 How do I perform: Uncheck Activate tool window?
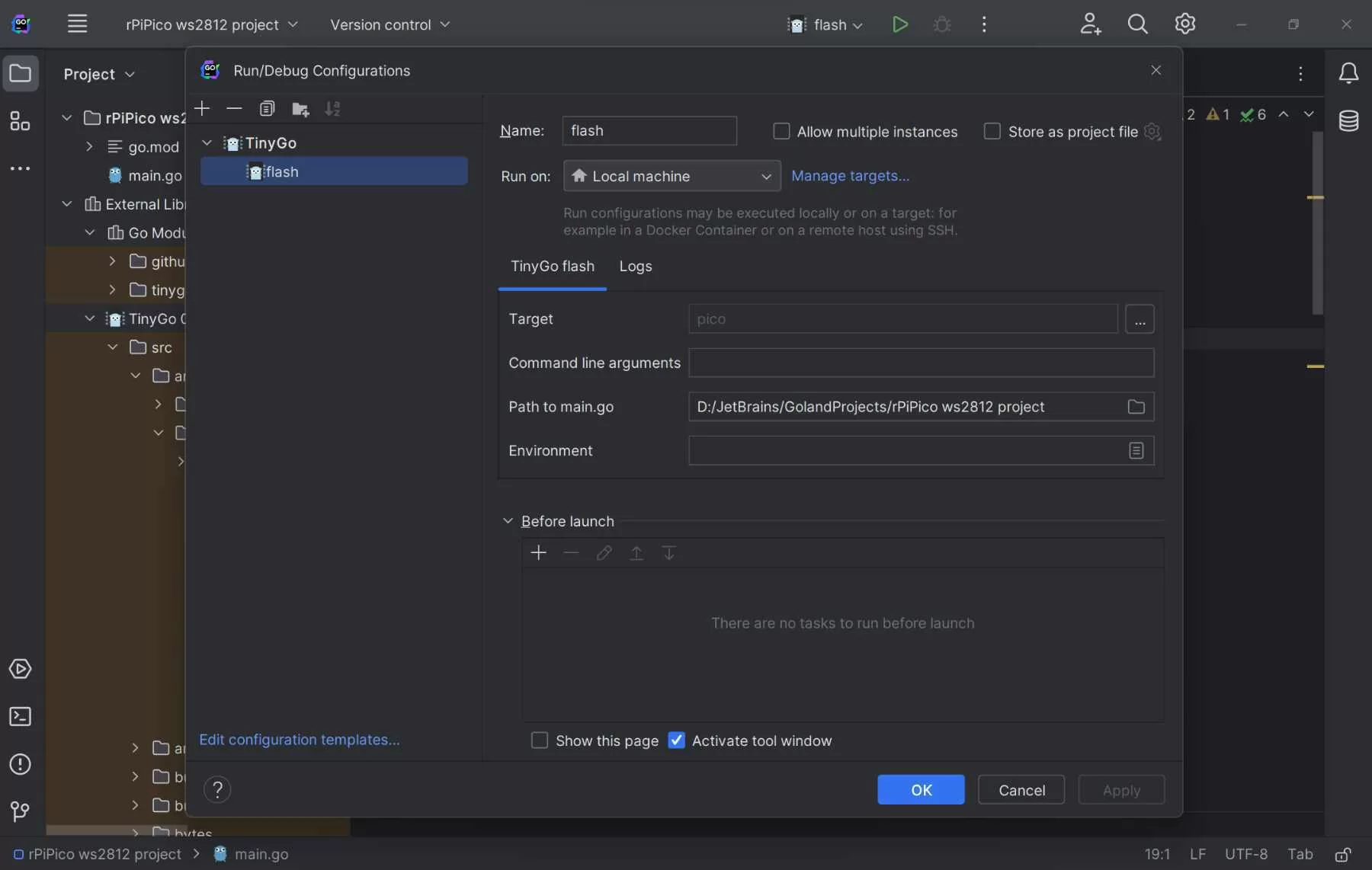tap(676, 740)
